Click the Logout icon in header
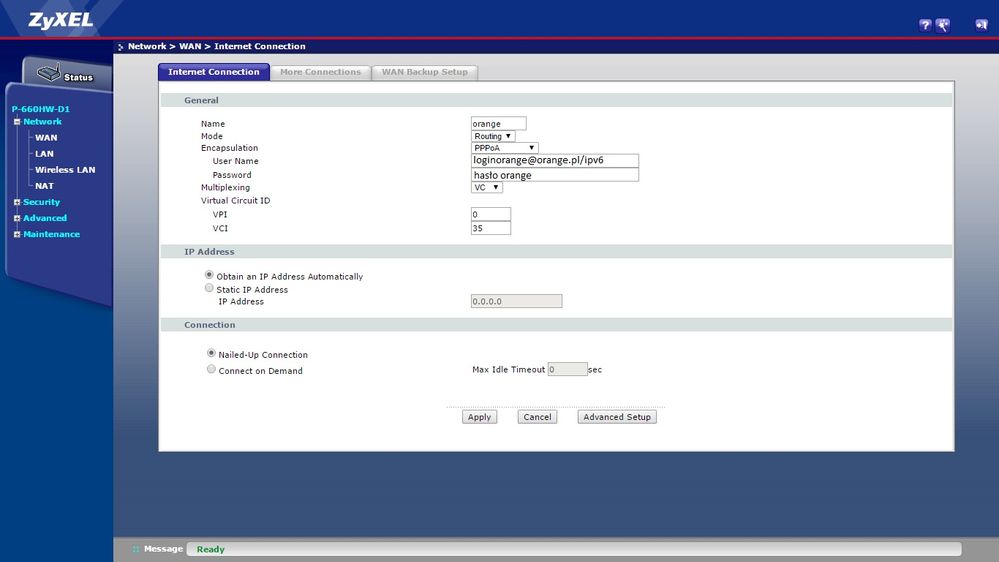999x562 pixels. [x=981, y=25]
